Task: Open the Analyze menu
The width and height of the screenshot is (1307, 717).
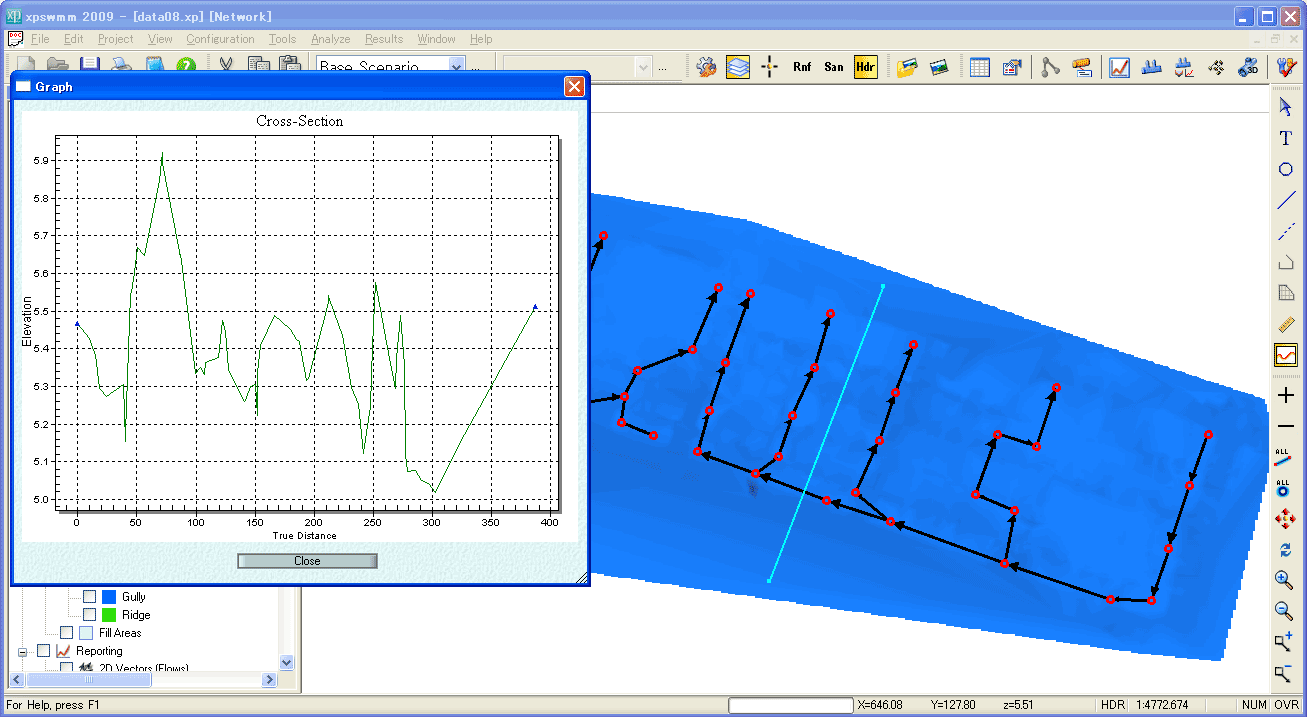Action: (x=330, y=39)
